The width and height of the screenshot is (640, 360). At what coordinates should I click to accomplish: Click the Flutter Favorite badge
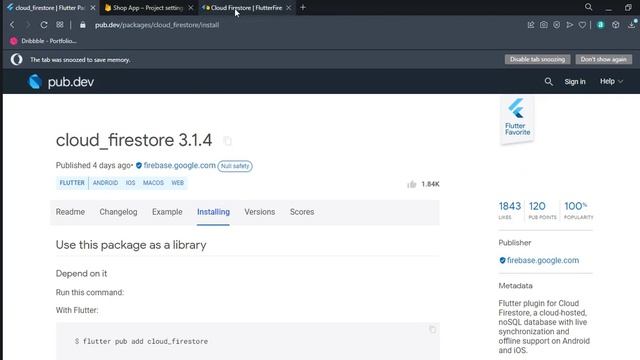517,120
